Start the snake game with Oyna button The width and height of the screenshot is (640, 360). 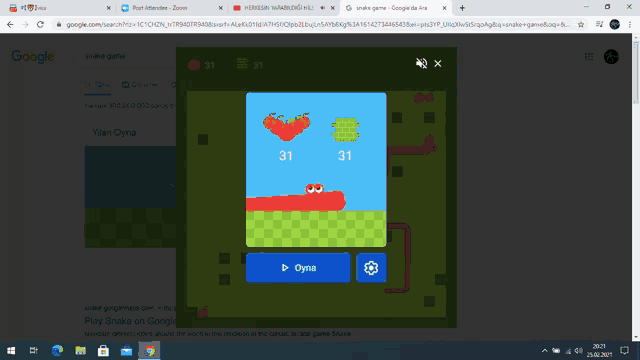(298, 268)
